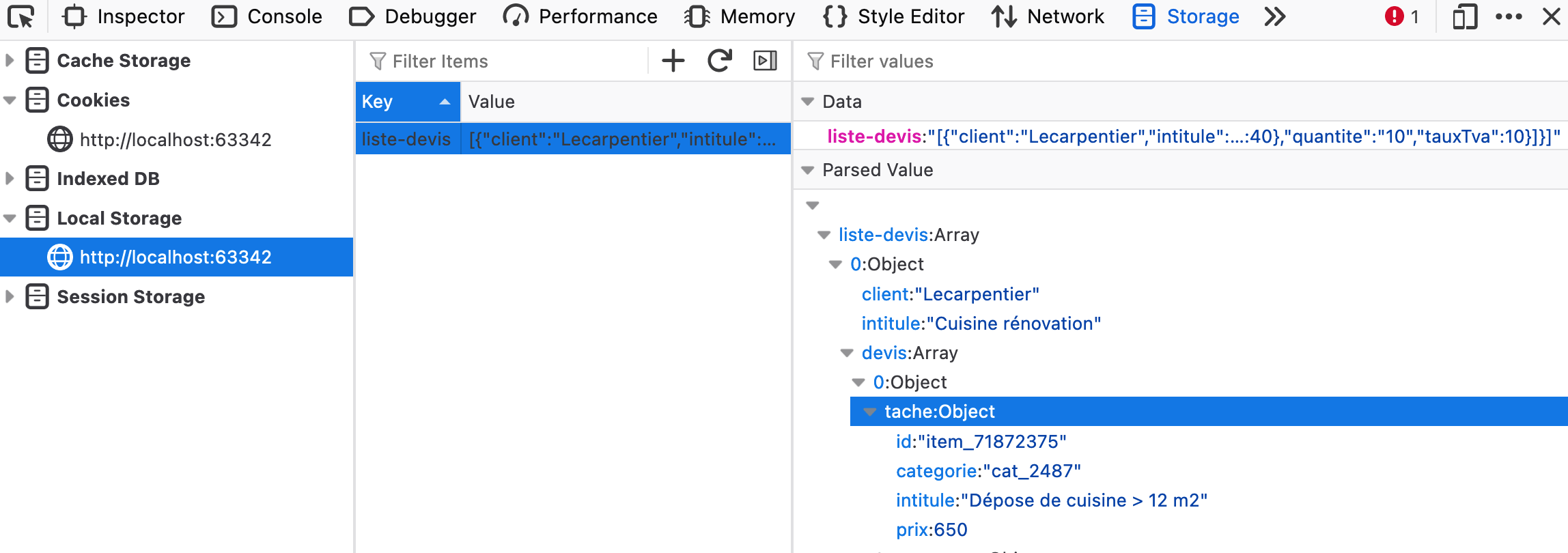Screen dimensions: 1568x553
Task: Expand the Cache Storage tree node
Action: [10, 61]
